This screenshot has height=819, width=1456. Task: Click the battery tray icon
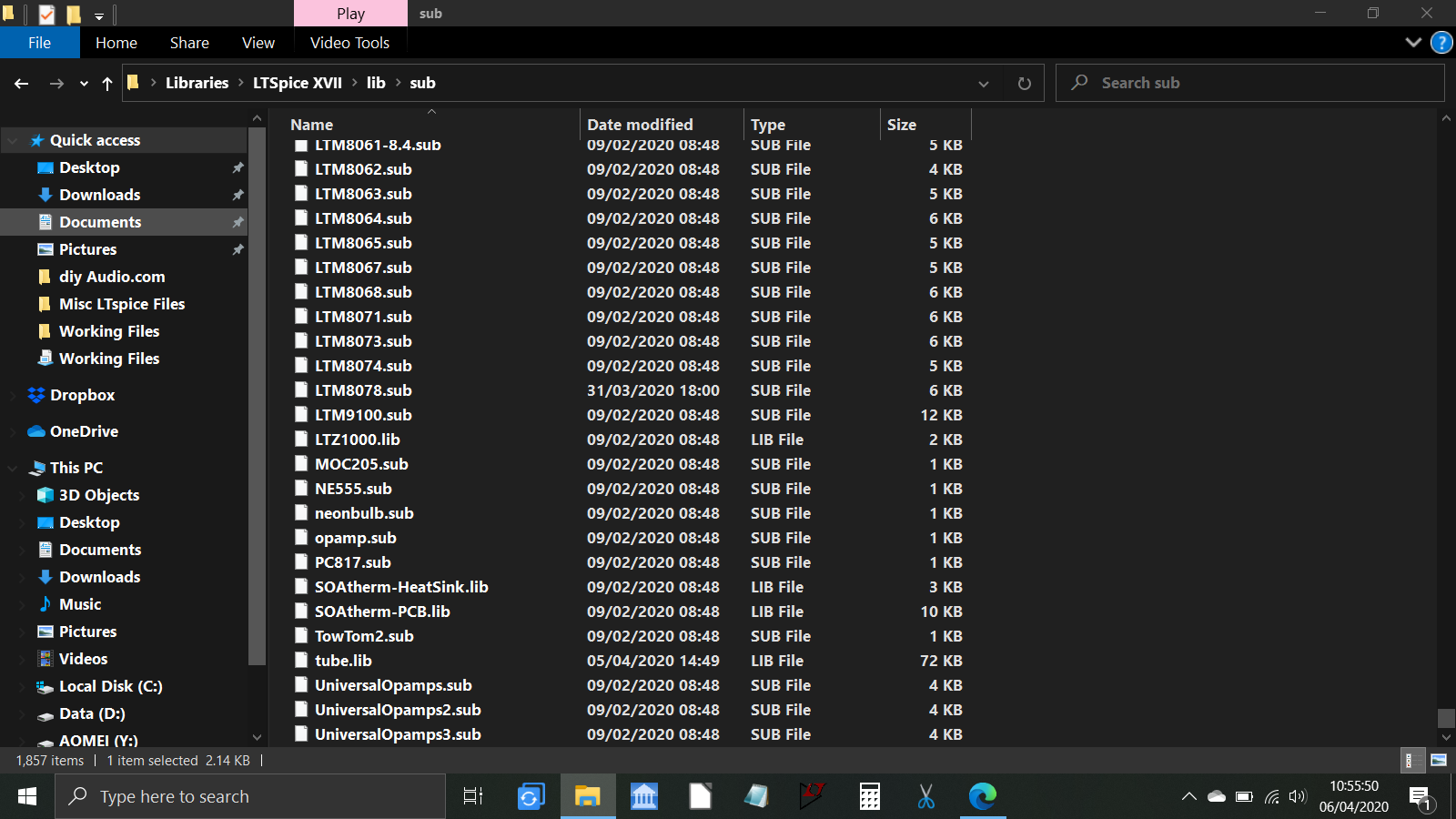1244,797
